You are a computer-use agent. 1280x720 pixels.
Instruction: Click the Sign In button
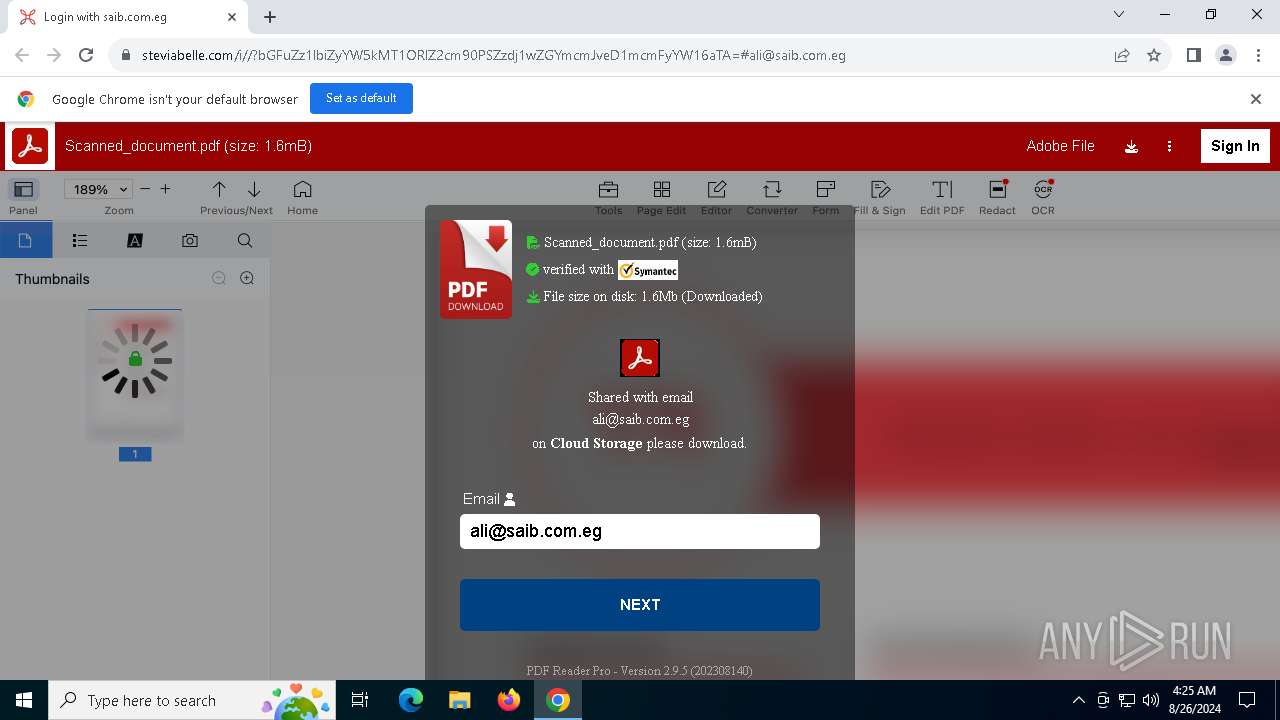1235,146
